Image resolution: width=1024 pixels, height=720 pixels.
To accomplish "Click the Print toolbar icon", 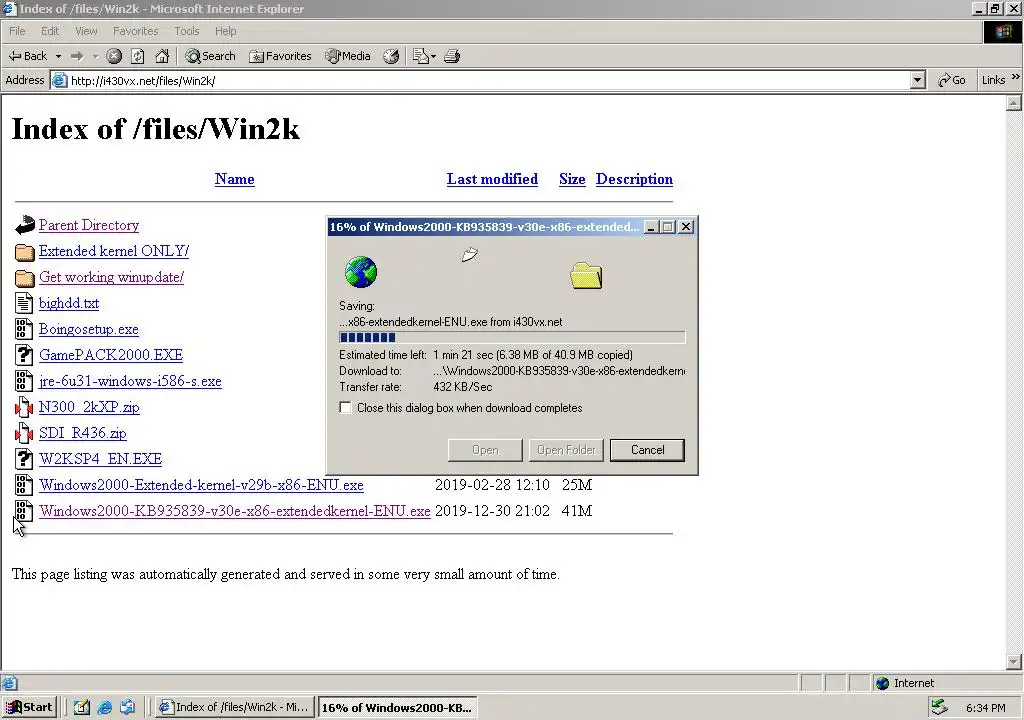I will [452, 56].
